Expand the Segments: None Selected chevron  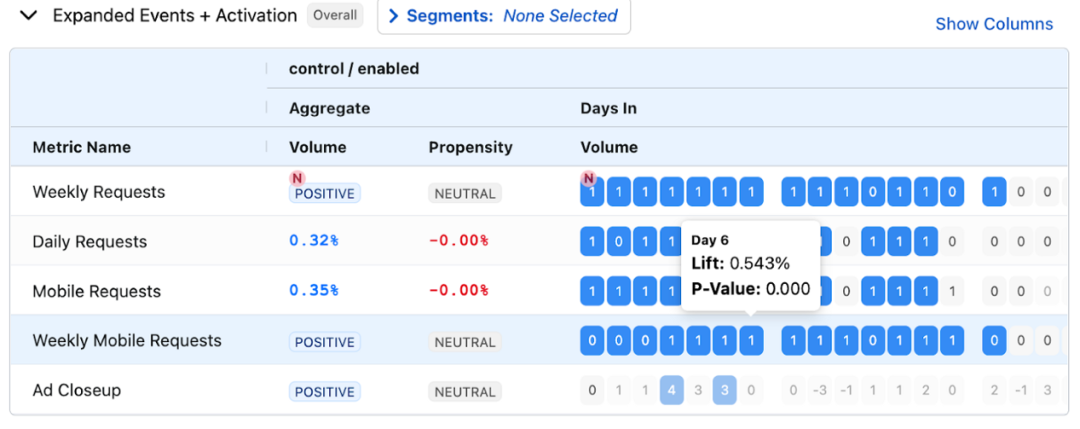coord(393,16)
